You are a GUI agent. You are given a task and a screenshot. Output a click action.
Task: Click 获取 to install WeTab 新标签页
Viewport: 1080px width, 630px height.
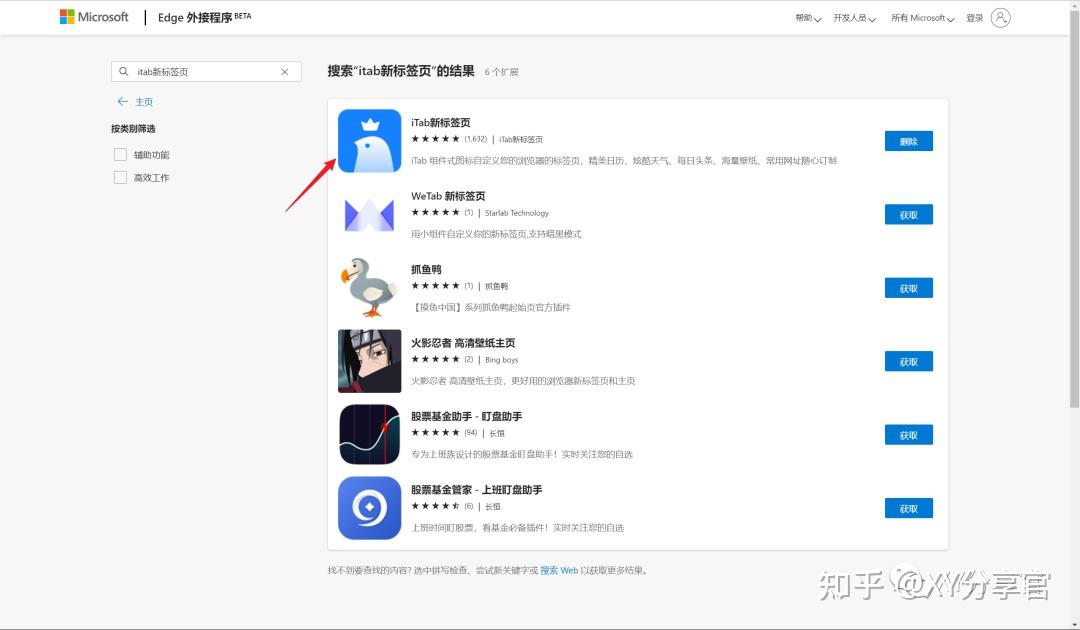pyautogui.click(x=908, y=214)
